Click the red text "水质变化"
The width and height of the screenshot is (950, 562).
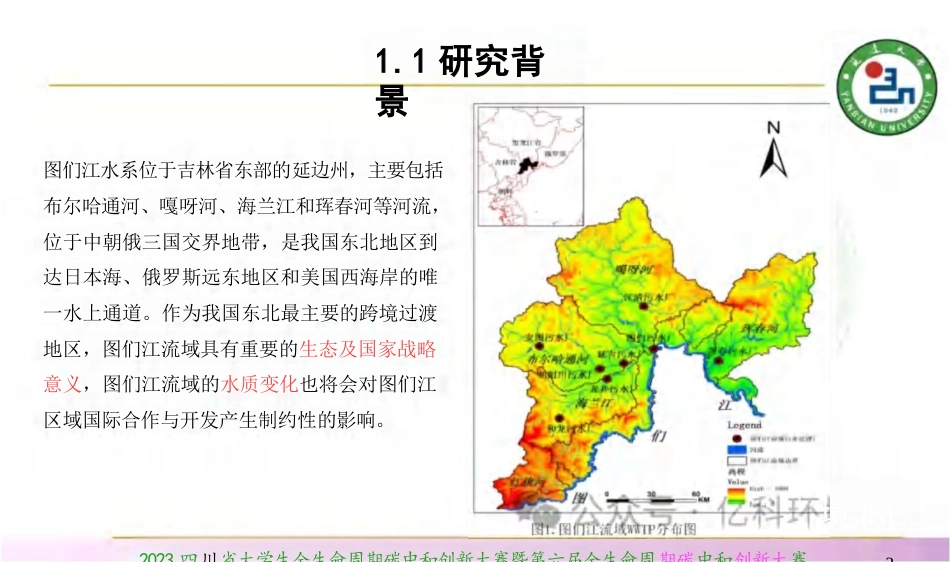(260, 384)
